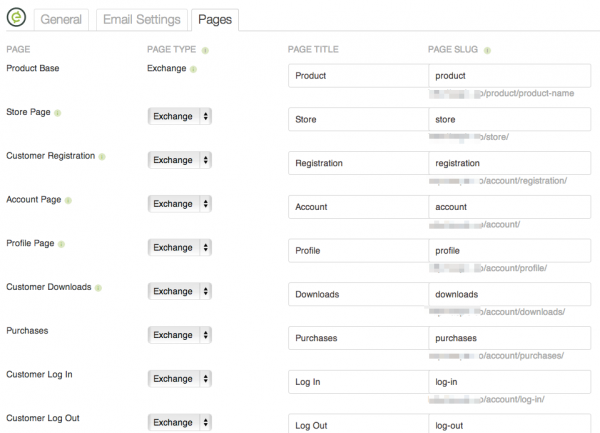Switch to the General tab
Image resolution: width=600 pixels, height=433 pixels.
[x=61, y=20]
